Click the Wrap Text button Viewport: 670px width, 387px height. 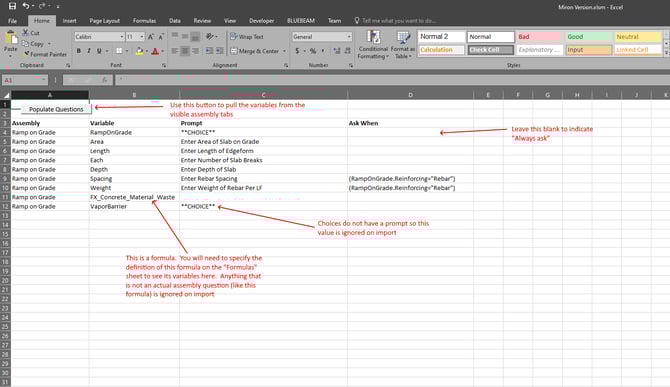pyautogui.click(x=247, y=37)
